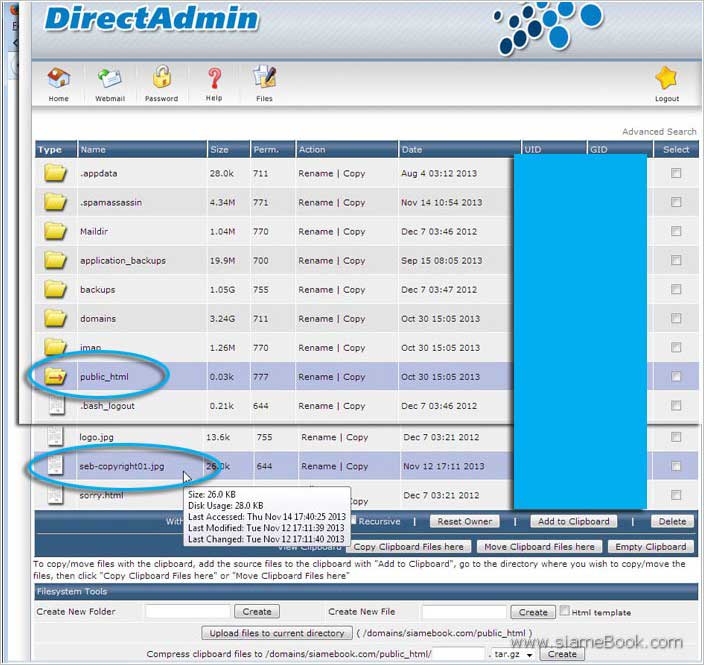Sort the list by Type column

[49, 150]
